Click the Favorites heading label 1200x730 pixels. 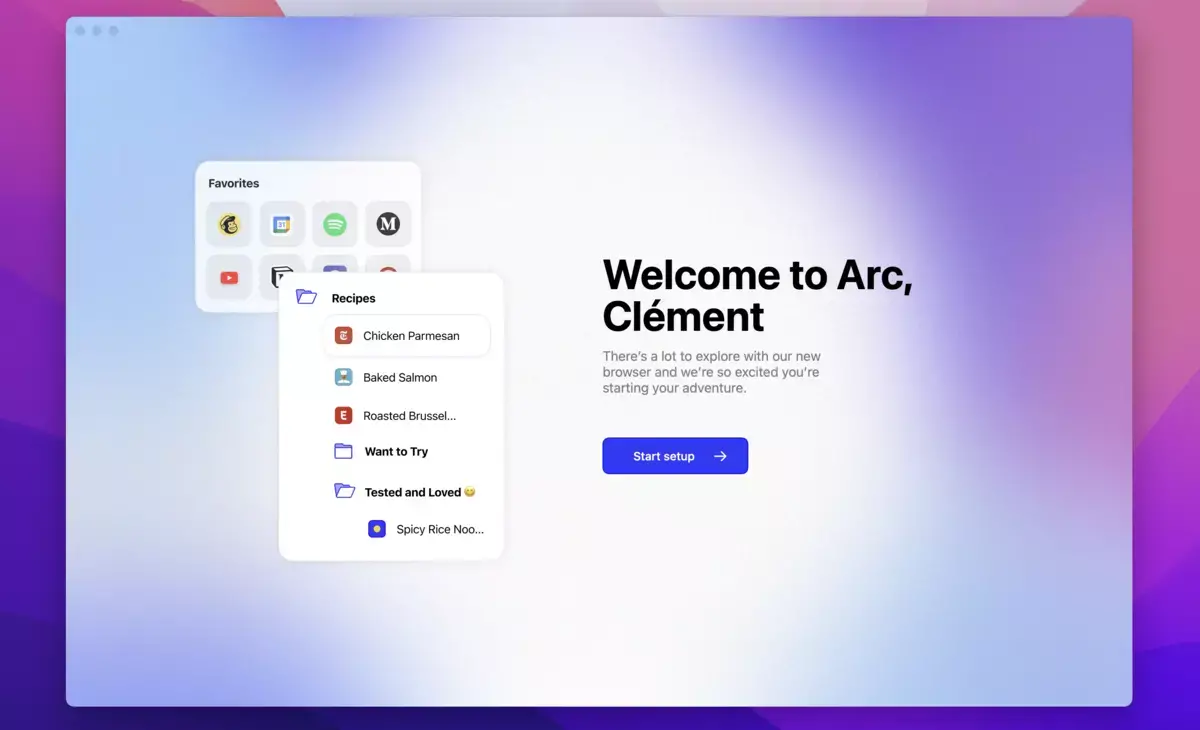pos(233,183)
